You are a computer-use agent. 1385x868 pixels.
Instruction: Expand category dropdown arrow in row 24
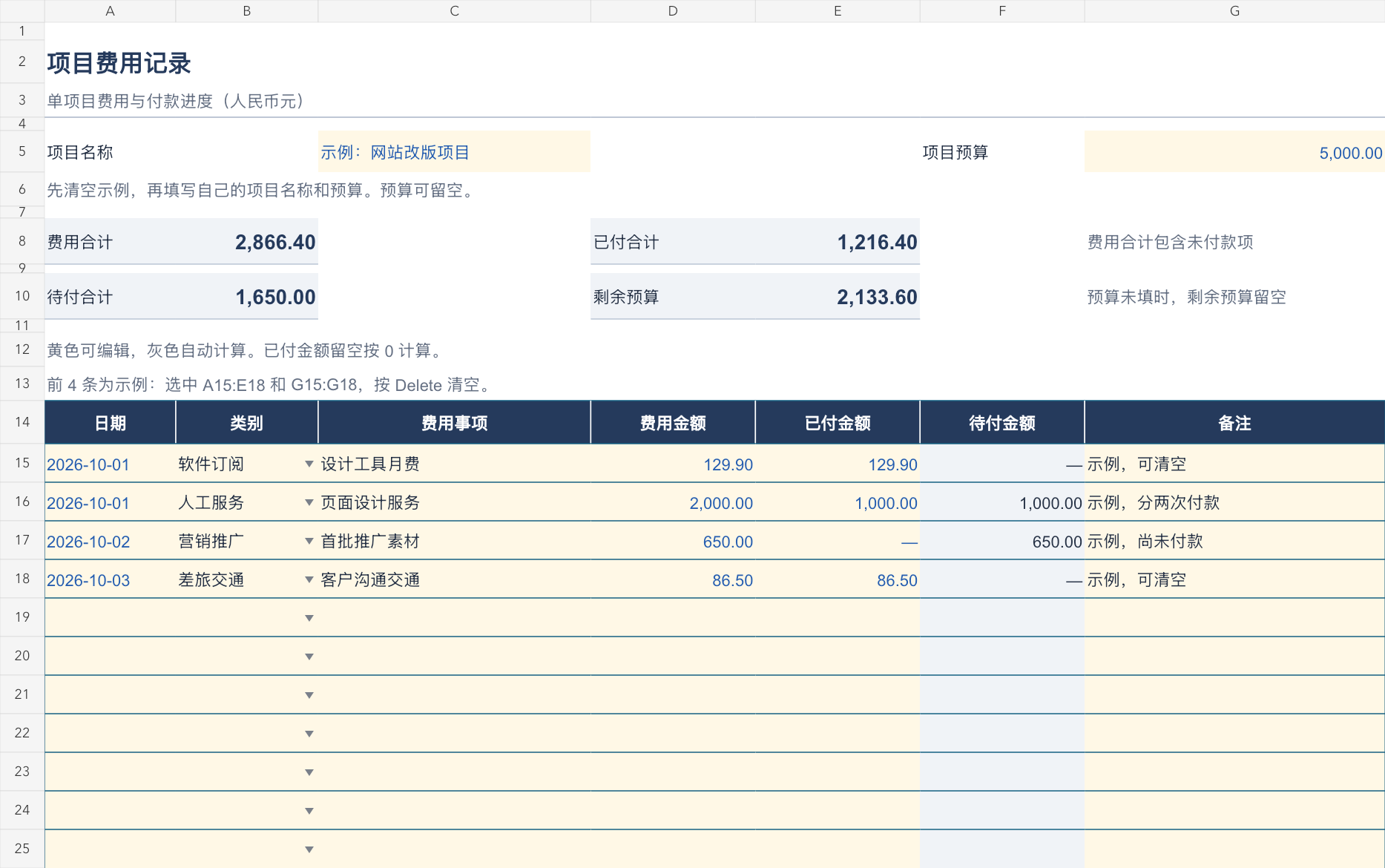[x=309, y=811]
